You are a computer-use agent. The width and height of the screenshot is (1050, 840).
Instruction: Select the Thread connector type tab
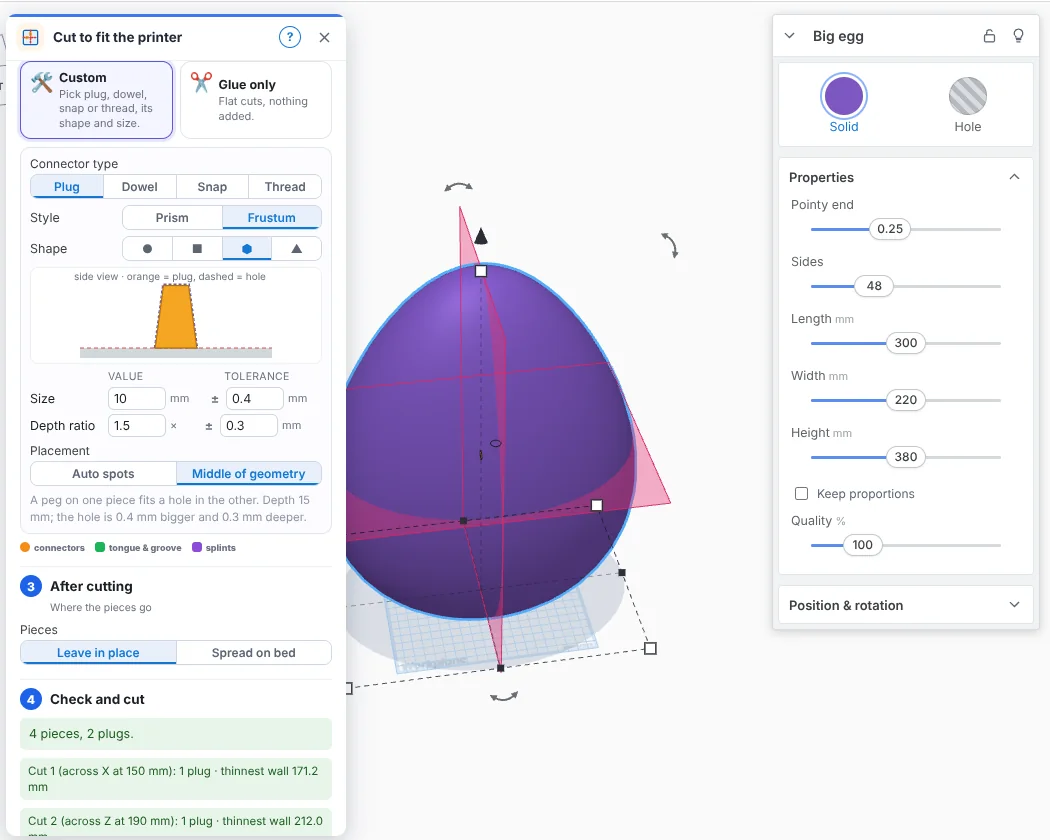[285, 187]
